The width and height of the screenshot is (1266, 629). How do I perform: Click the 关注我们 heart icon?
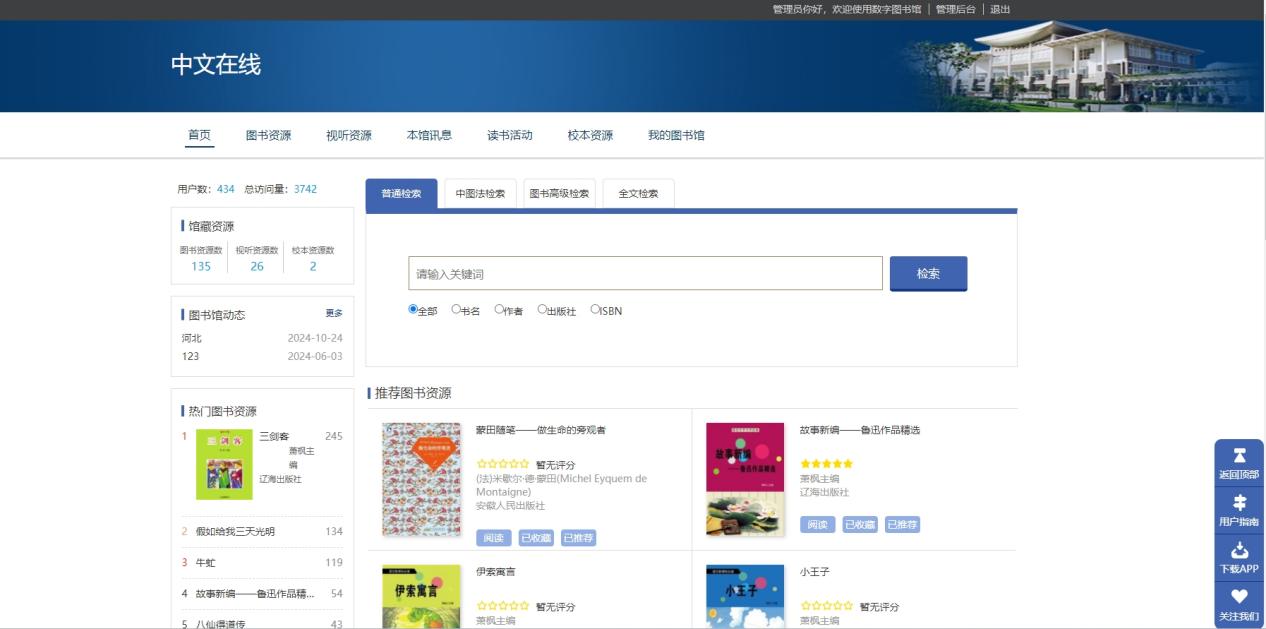point(1239,597)
